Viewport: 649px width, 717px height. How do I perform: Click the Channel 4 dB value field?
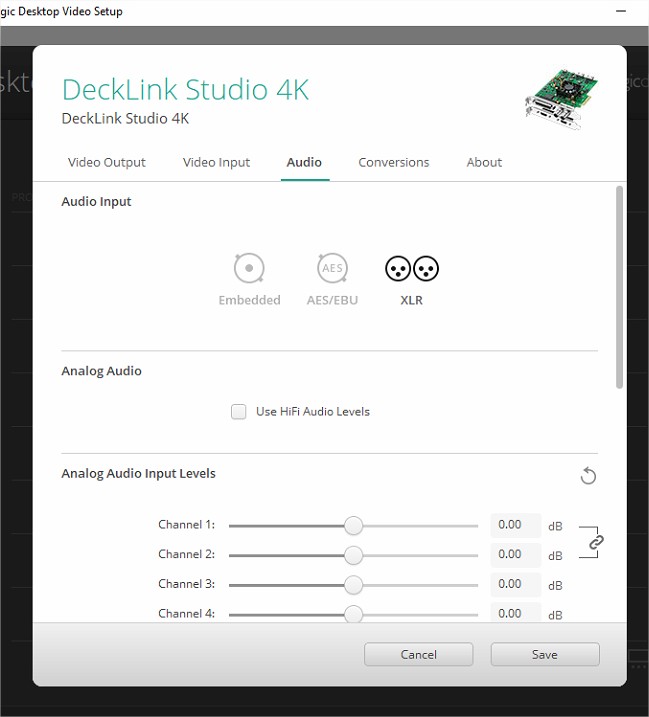pyautogui.click(x=516, y=613)
